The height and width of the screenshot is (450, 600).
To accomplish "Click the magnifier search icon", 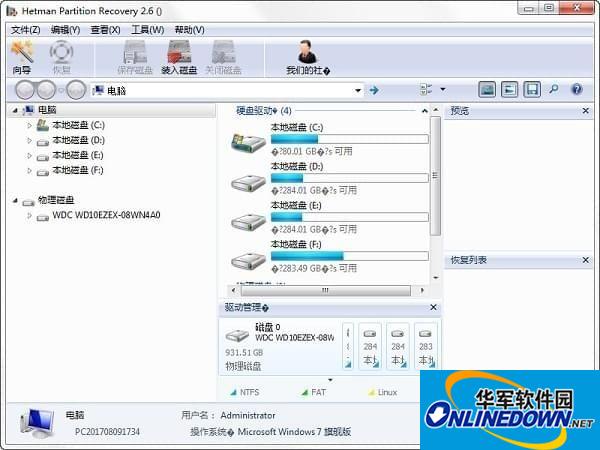I will click(554, 90).
